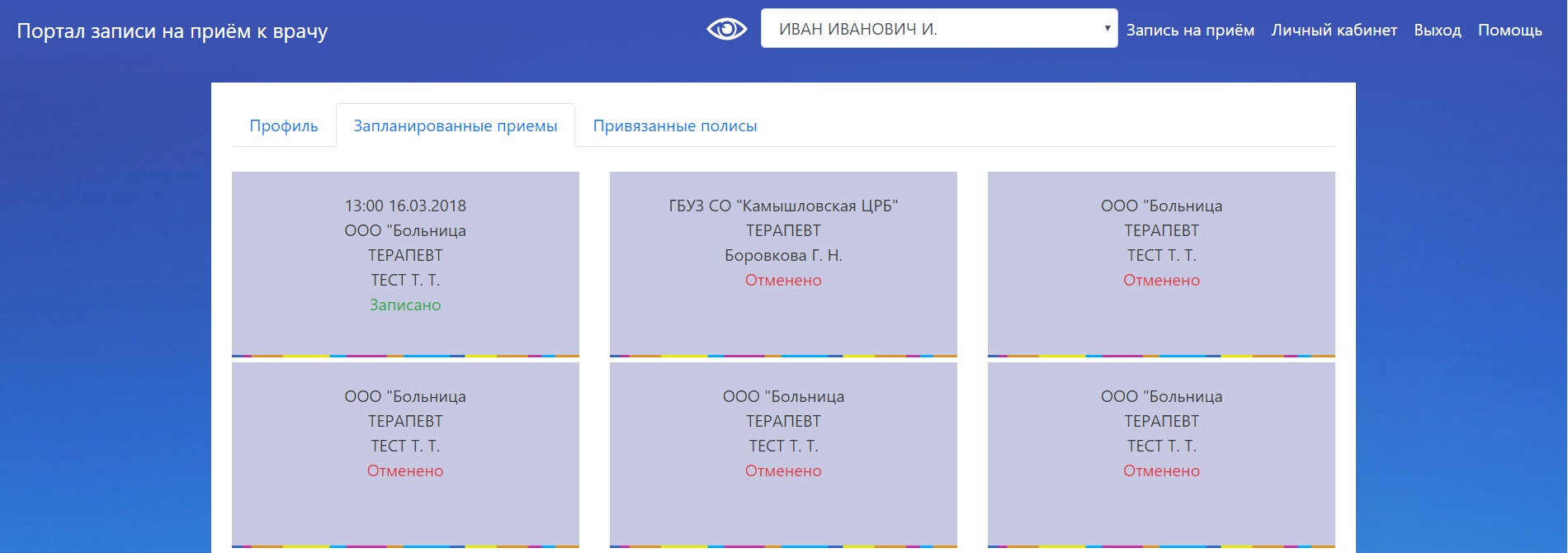The height and width of the screenshot is (553, 1568).
Task: Click Отменено status in Камышловская ЦРБ card
Action: (x=783, y=281)
